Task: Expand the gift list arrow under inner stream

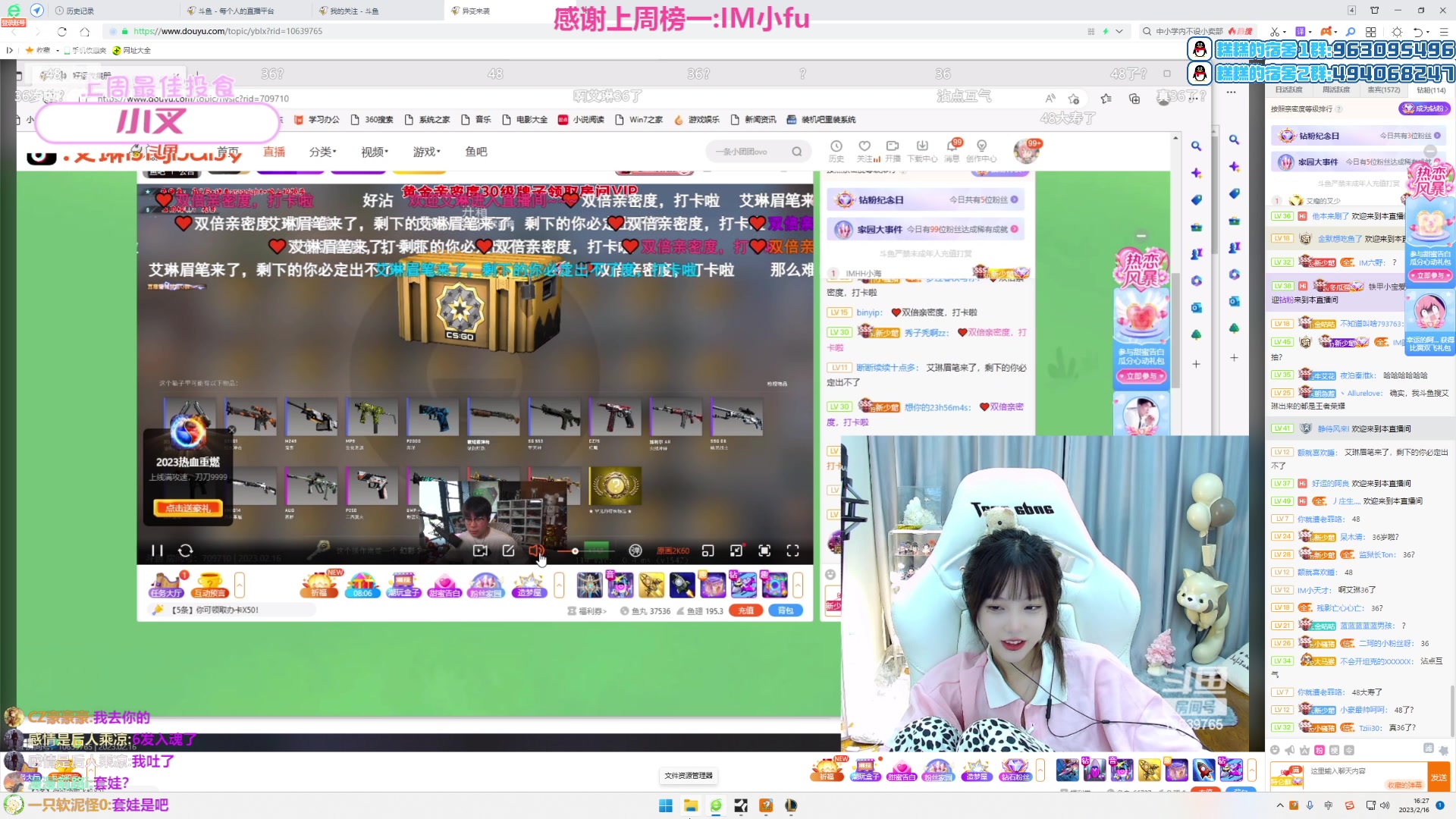Action: coord(798,585)
